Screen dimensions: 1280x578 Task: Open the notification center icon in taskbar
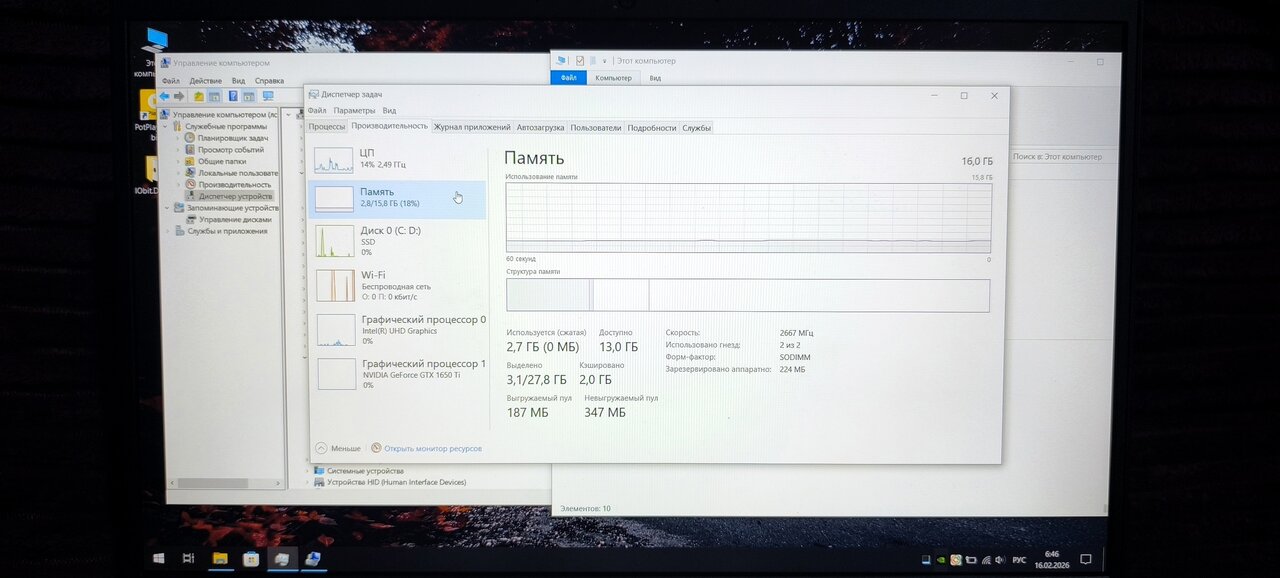pos(1085,559)
